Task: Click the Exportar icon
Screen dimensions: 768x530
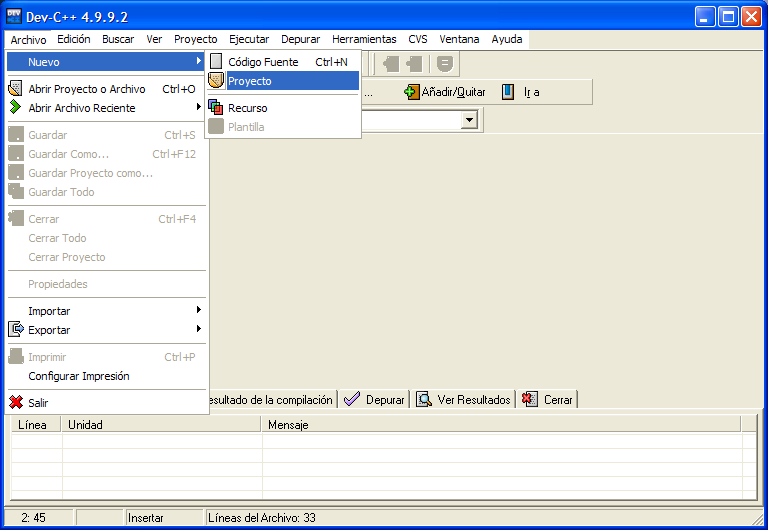Action: [16, 330]
